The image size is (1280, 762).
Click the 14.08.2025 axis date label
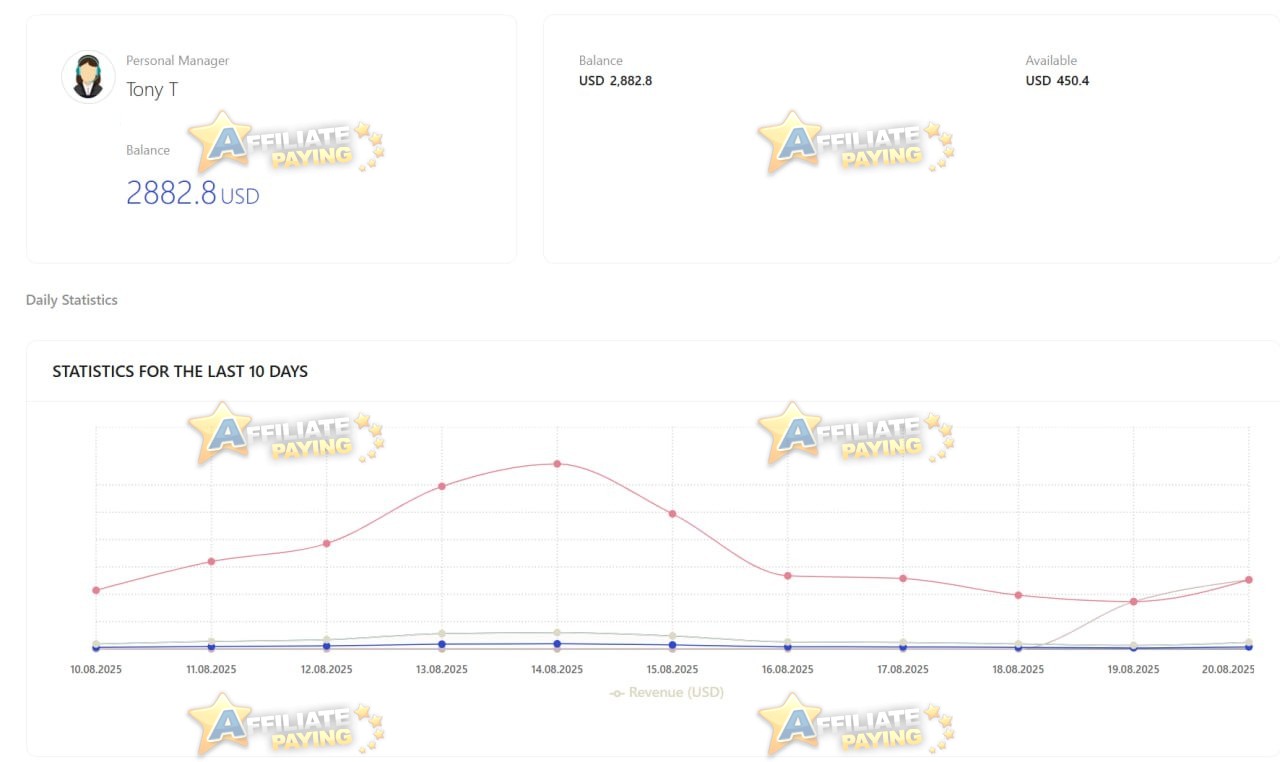pyautogui.click(x=557, y=670)
